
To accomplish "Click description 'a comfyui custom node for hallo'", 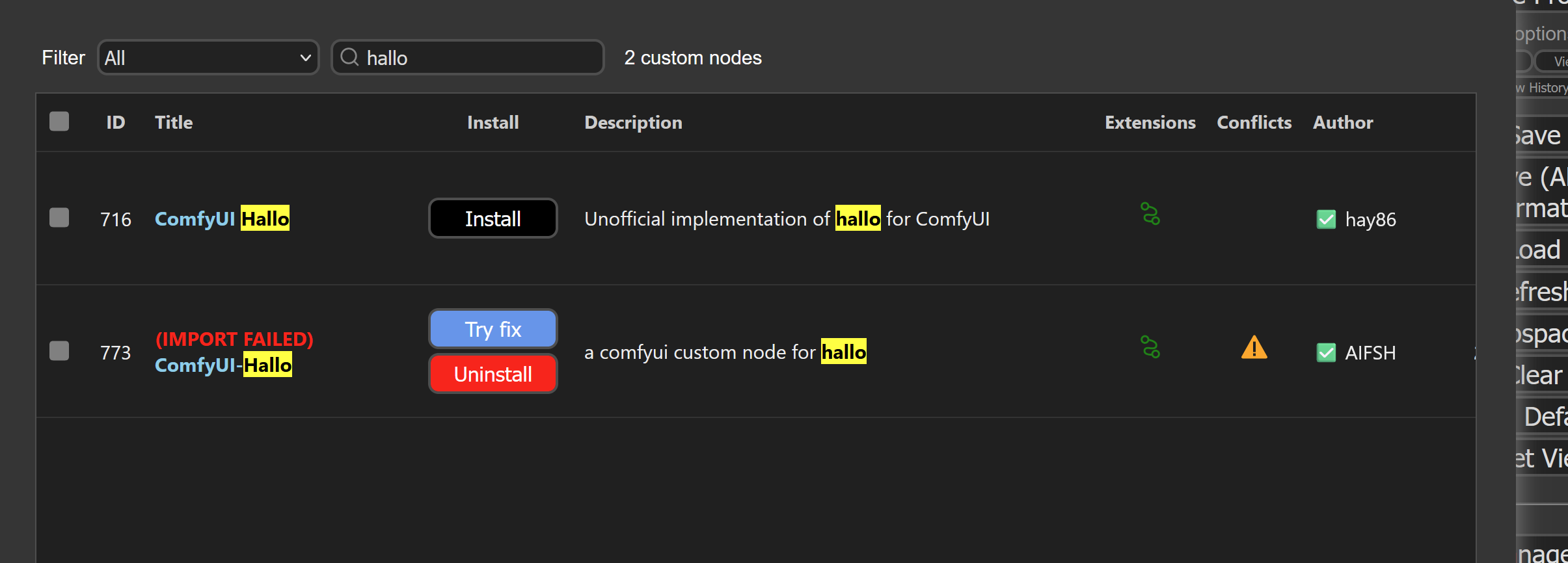I will click(725, 352).
